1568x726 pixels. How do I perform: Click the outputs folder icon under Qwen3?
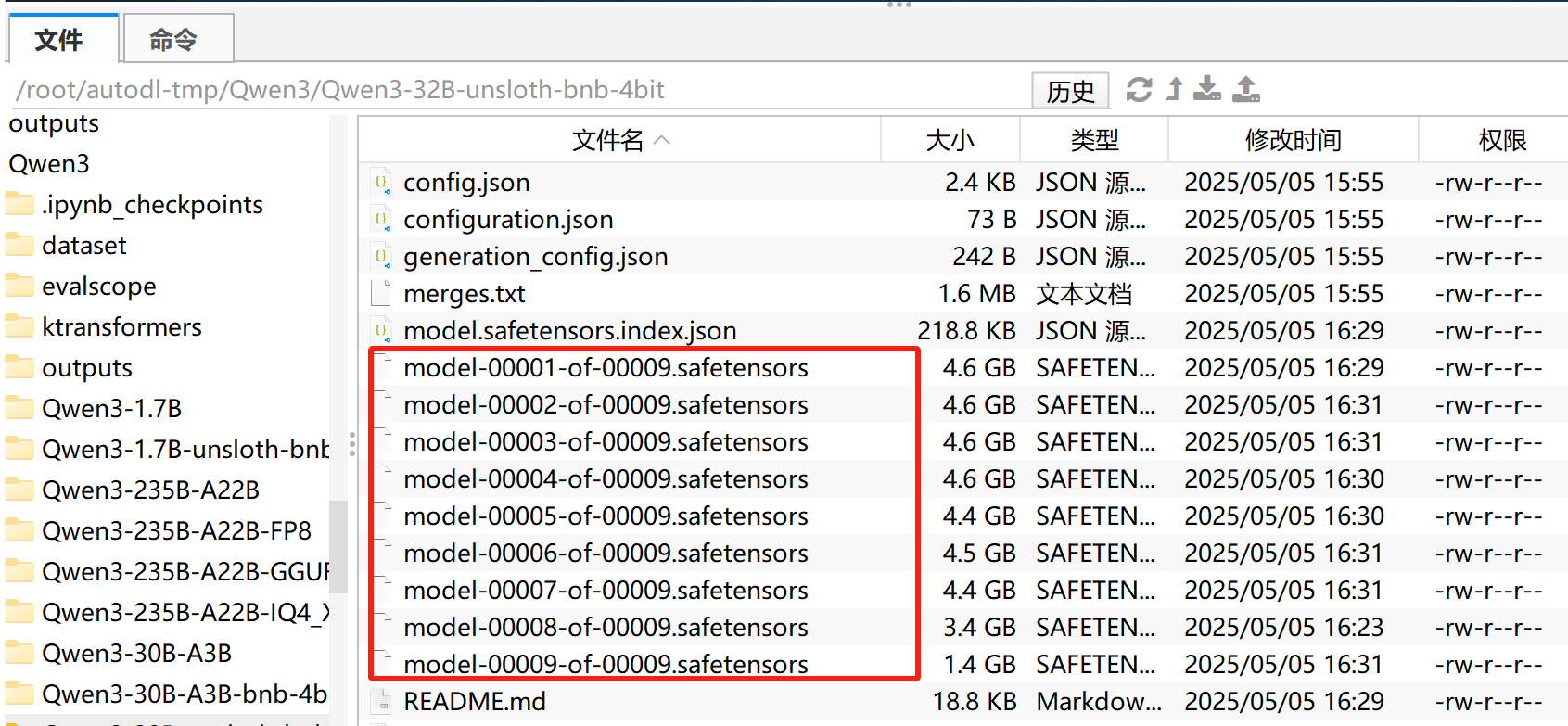click(19, 367)
